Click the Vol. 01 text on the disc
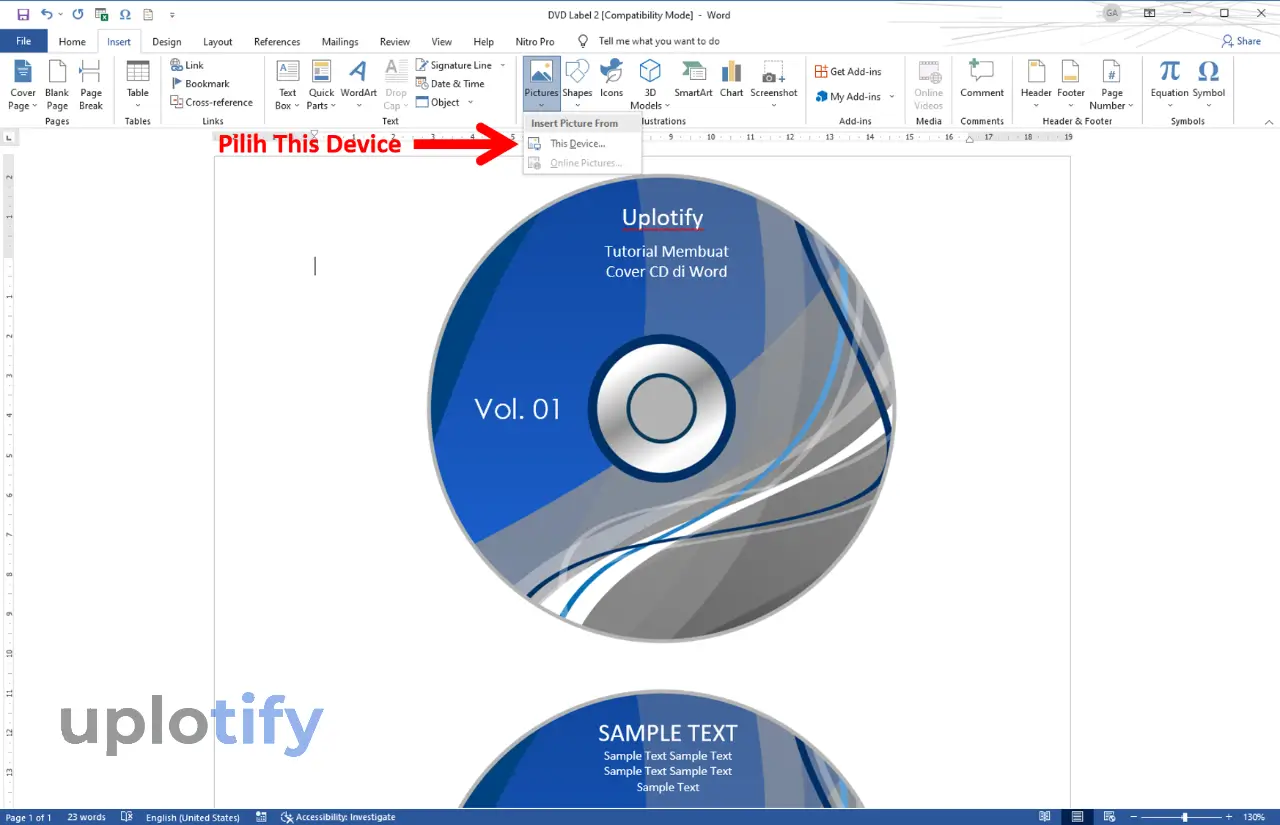Viewport: 1280px width, 825px height. click(517, 408)
